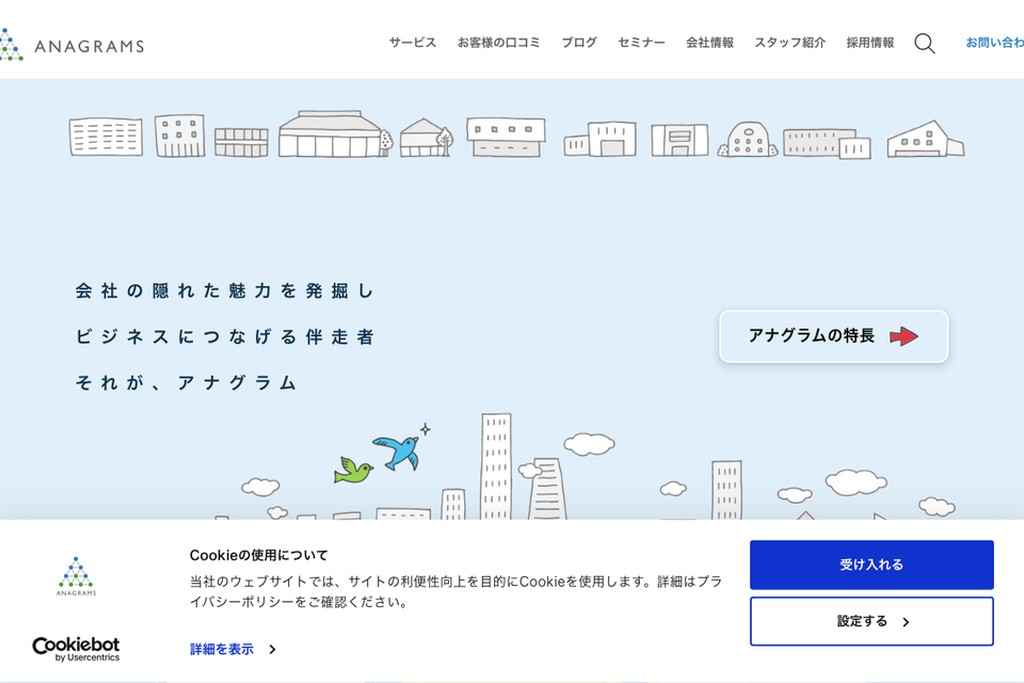Click the 採用情報 navigation entry
1024x683 pixels.
(868, 43)
